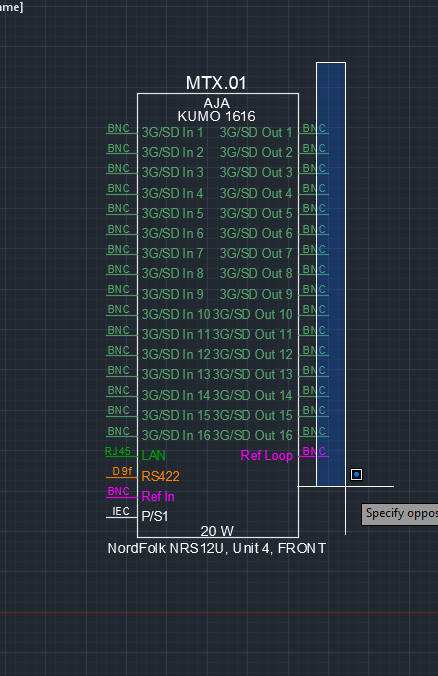
Task: Select the 3G/SD In 14 port label
Action: (176, 395)
